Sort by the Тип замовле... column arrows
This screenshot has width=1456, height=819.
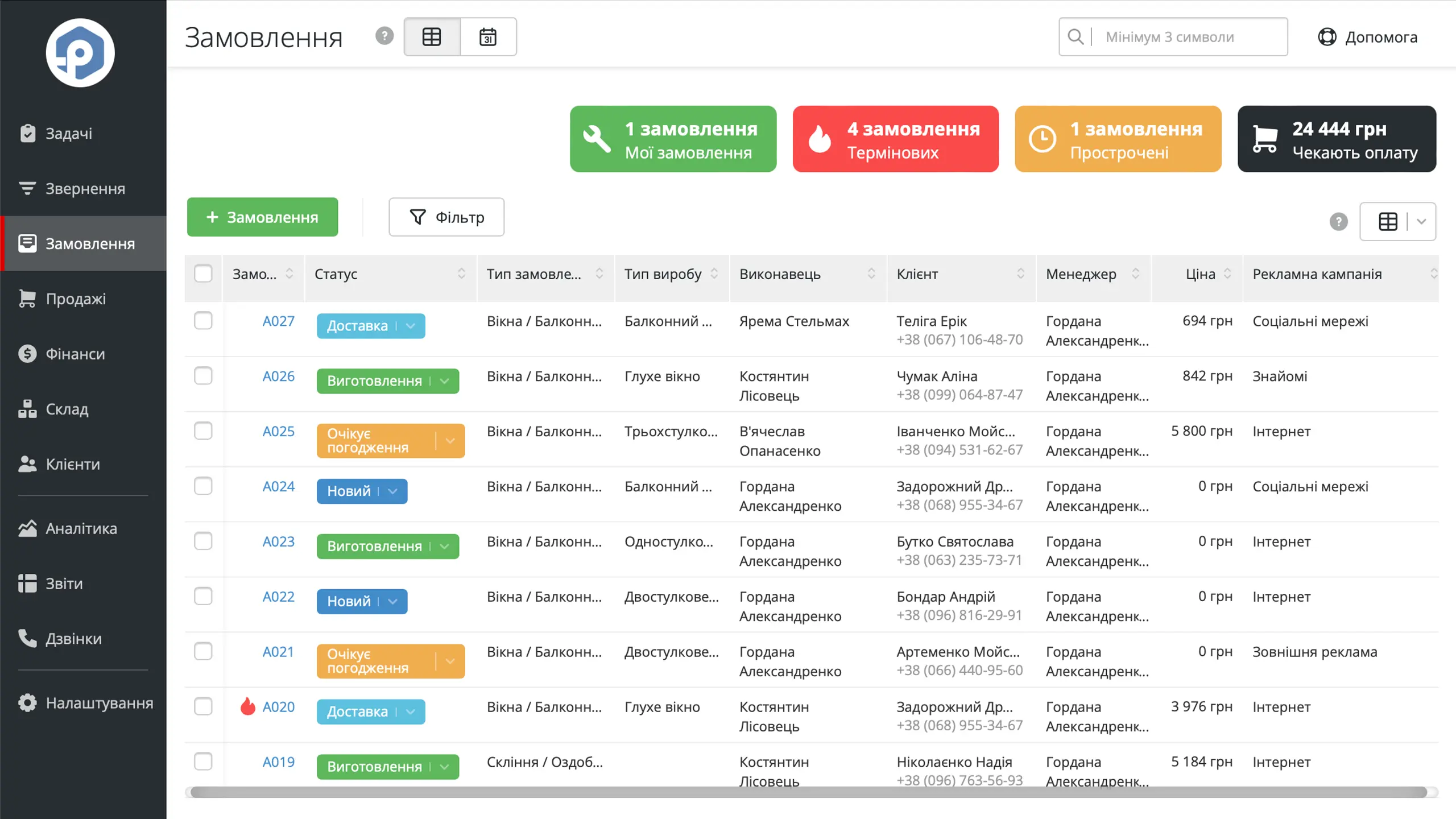599,274
